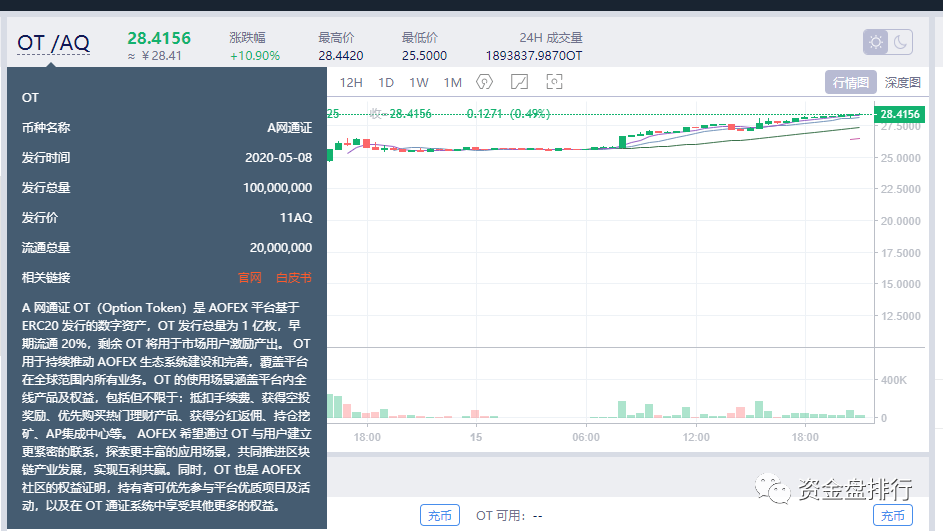
Task: Click the 06:00 time axis label
Action: pos(586,437)
